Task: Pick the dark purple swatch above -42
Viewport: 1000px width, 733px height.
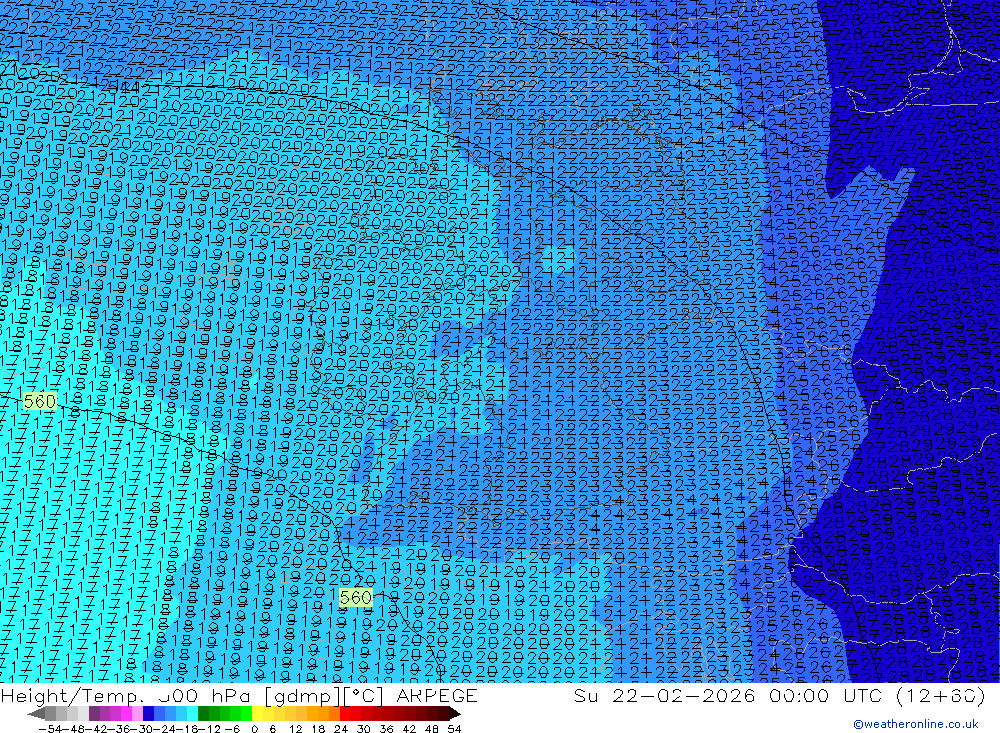Action: pyautogui.click(x=94, y=713)
